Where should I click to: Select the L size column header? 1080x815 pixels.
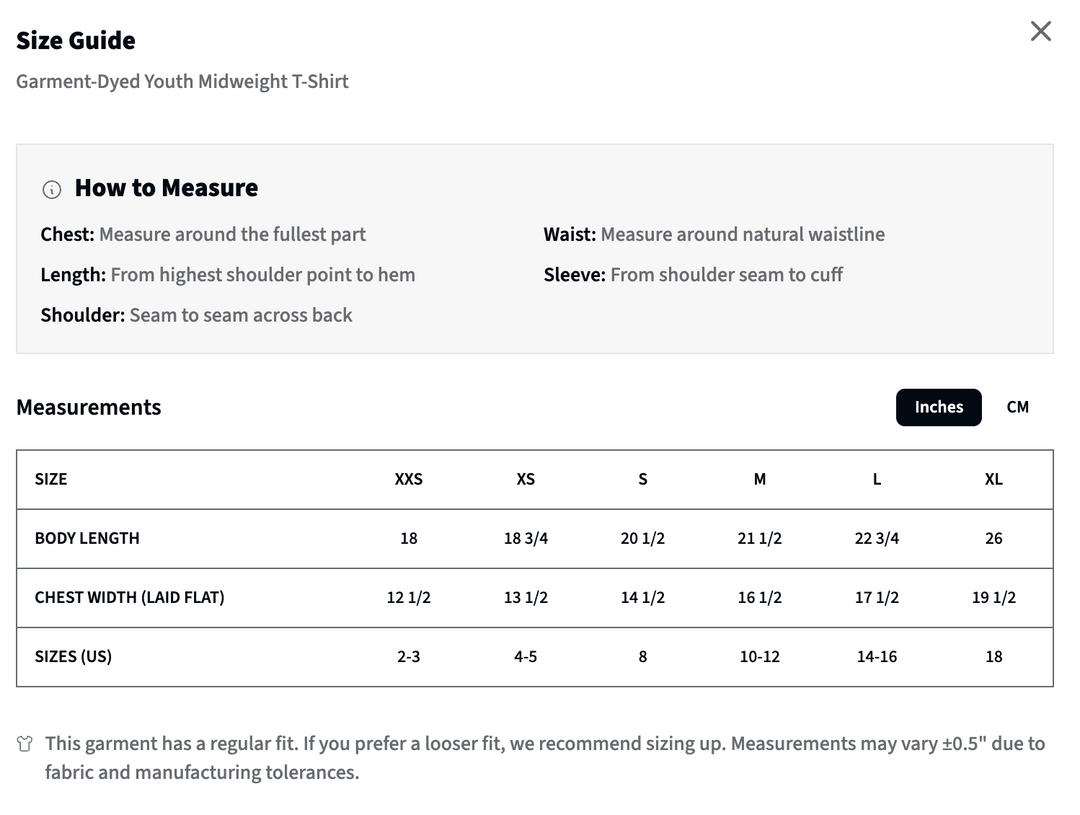tap(877, 479)
